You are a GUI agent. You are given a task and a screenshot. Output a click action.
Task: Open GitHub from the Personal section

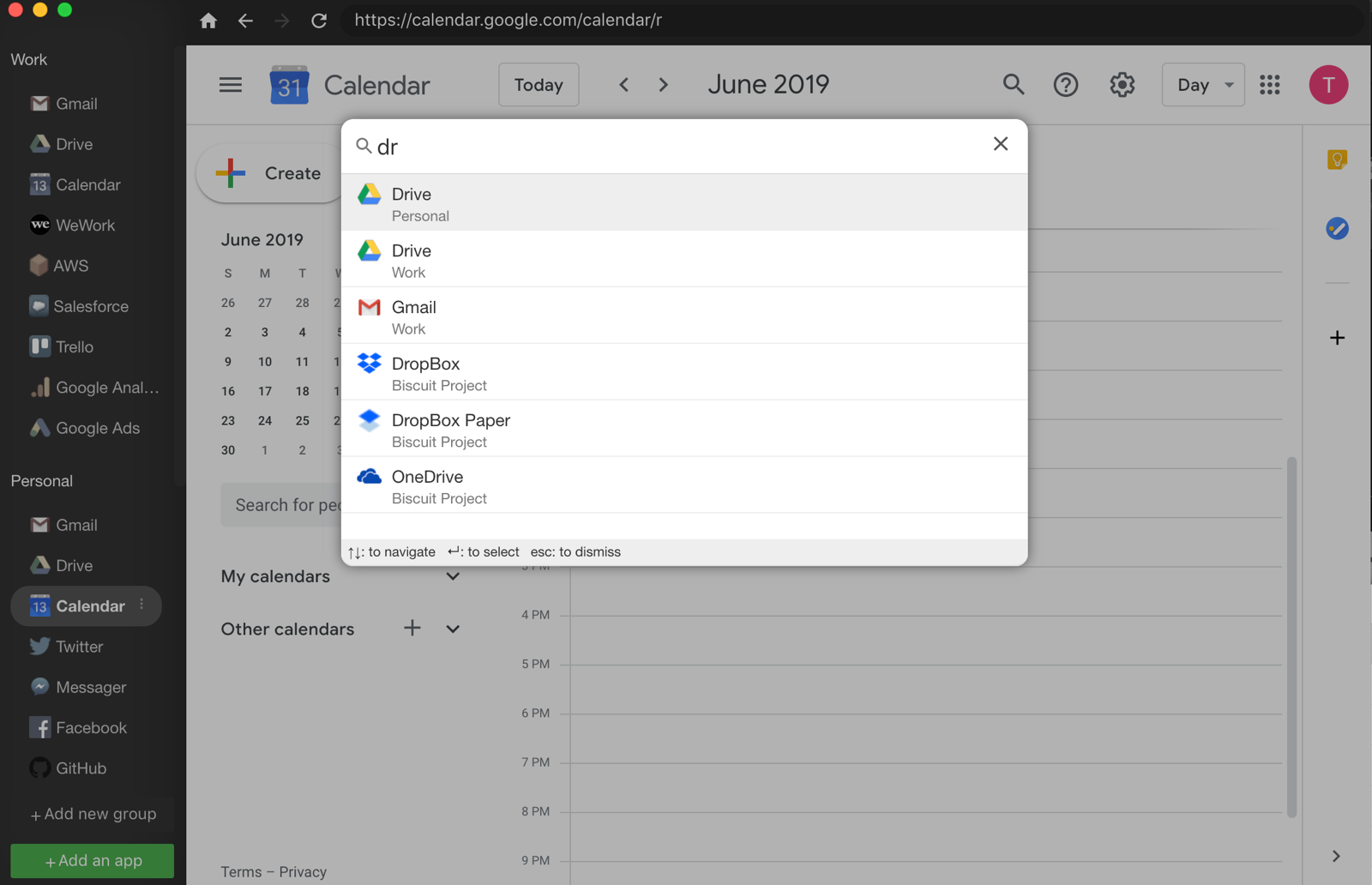(x=81, y=768)
